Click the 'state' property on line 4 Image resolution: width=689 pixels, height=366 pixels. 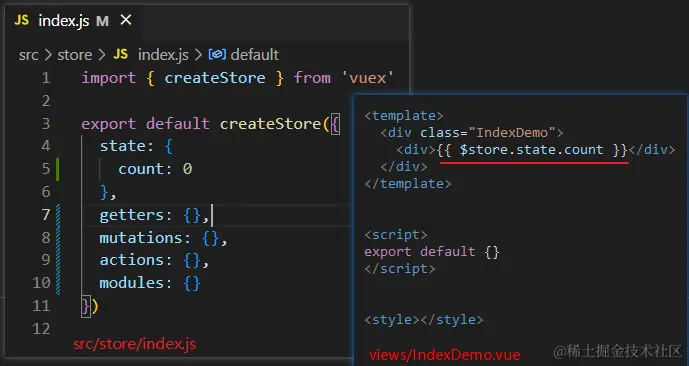[x=122, y=146]
